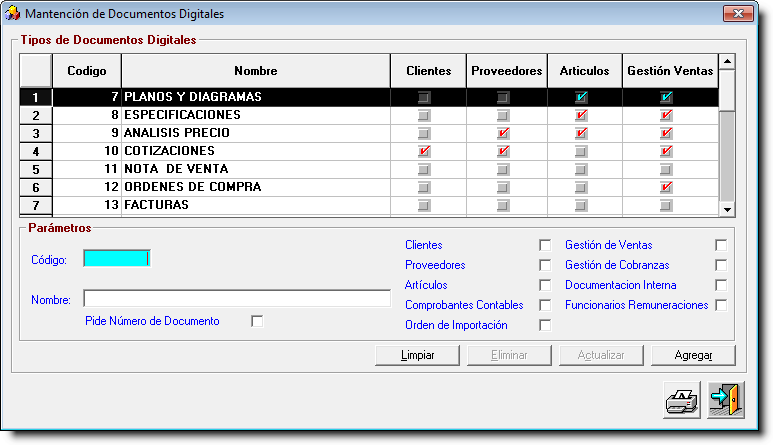Click the printer icon button

coord(682,401)
